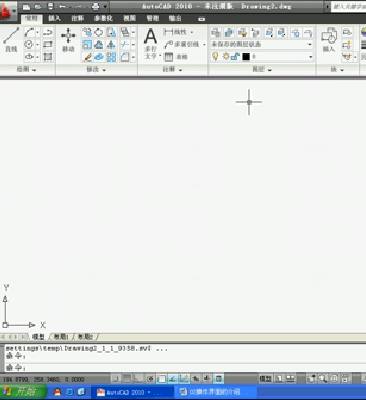Click the Multileader (多重引线) button
The height and width of the screenshot is (400, 366).
(182, 44)
